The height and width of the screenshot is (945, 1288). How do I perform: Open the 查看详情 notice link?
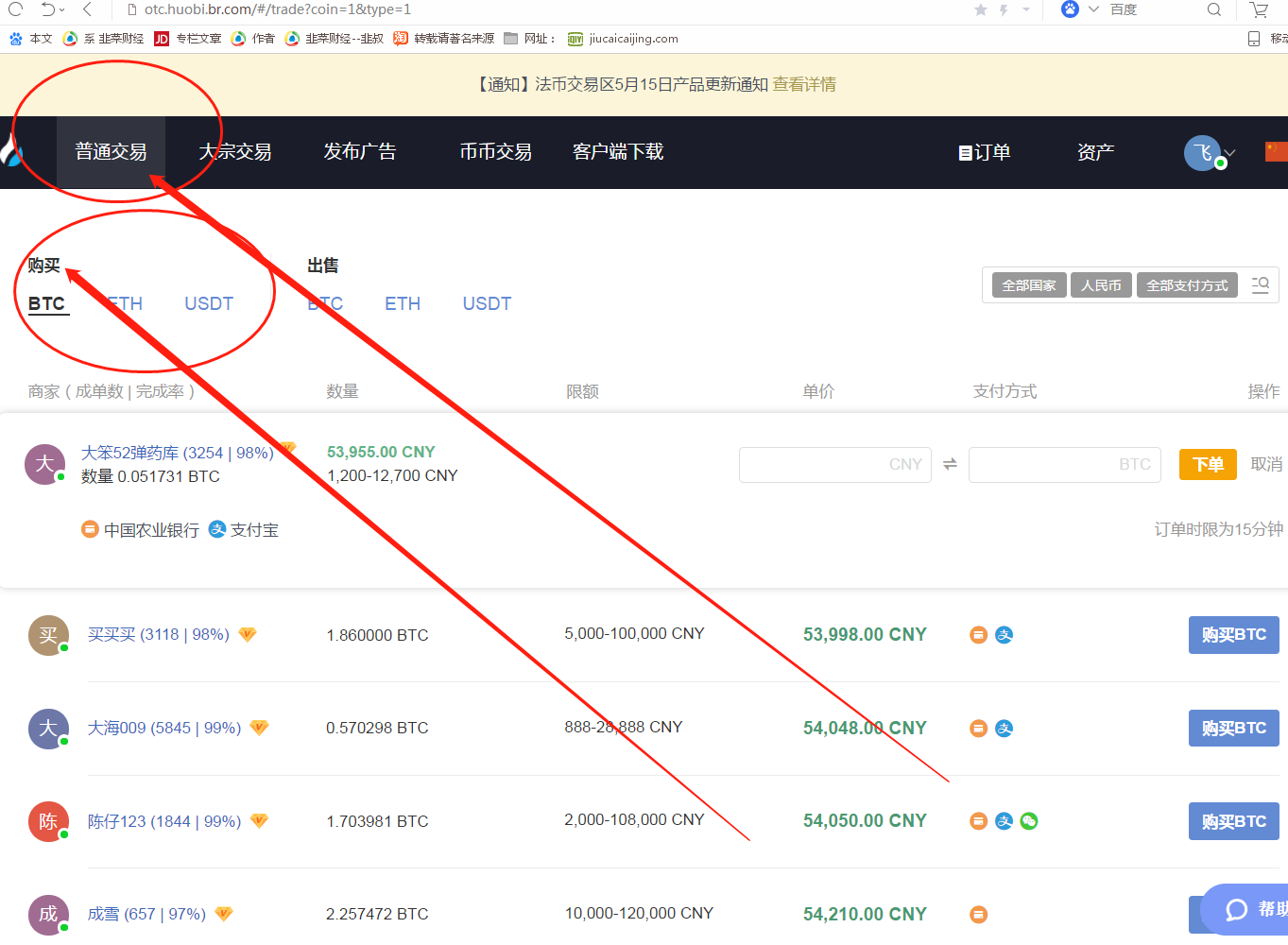[804, 84]
